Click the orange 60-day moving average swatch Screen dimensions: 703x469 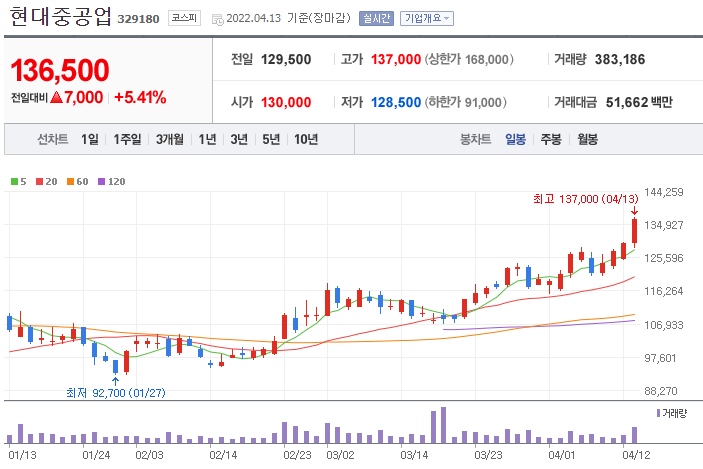click(70, 182)
